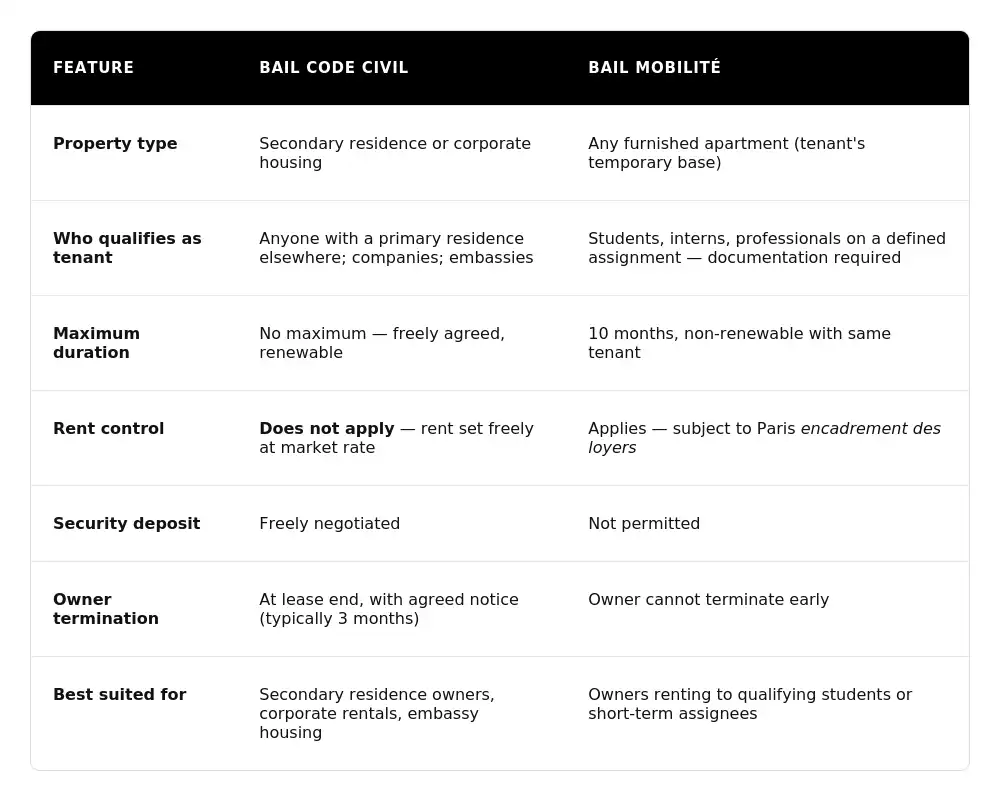The width and height of the screenshot is (1000, 805).
Task: Click the Best suited for row label
Action: point(119,695)
